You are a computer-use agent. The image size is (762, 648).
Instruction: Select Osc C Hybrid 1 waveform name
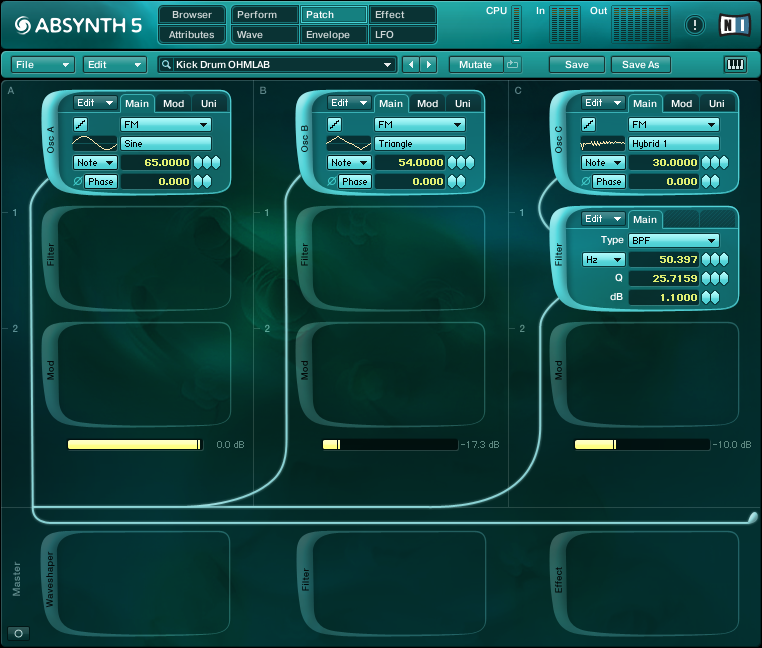click(674, 143)
